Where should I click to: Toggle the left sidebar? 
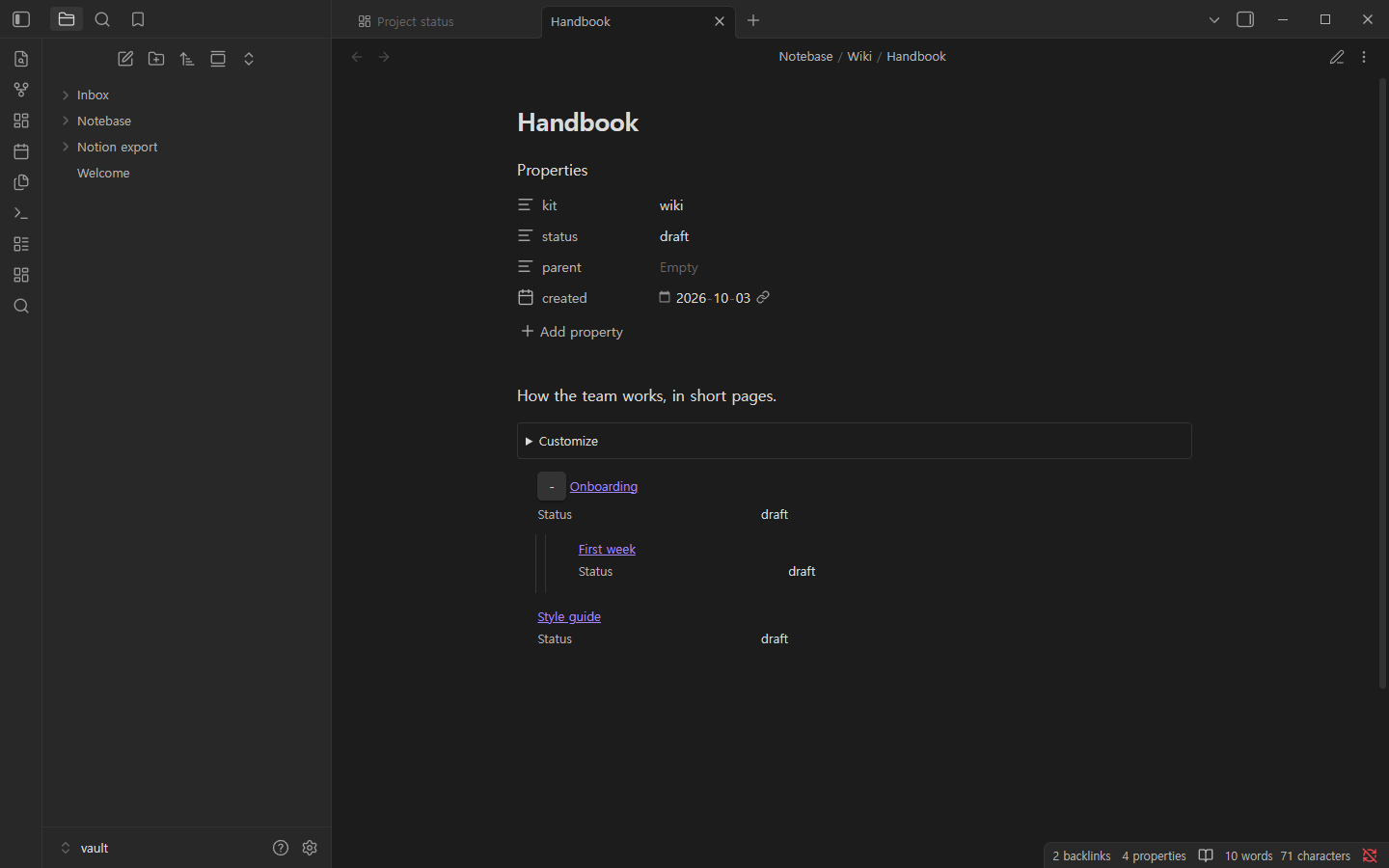(21, 19)
